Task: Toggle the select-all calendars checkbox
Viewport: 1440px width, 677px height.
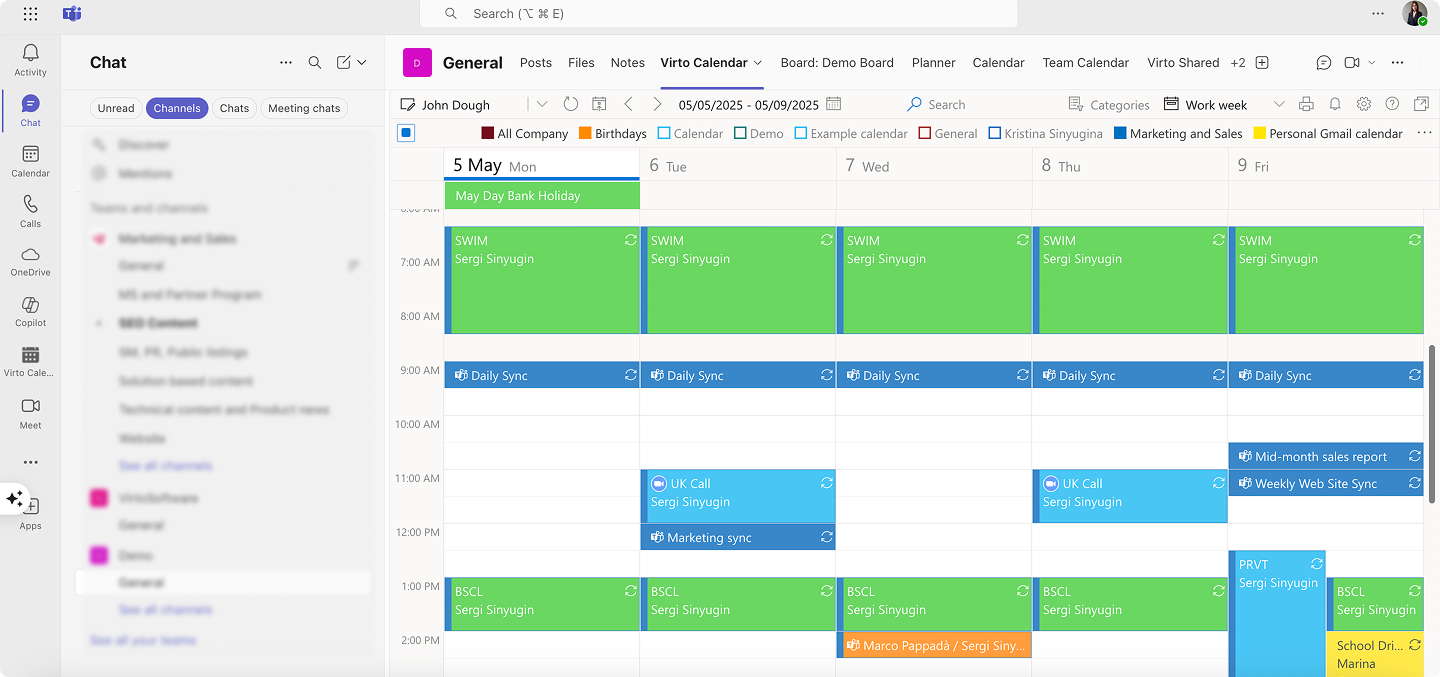Action: click(x=406, y=133)
